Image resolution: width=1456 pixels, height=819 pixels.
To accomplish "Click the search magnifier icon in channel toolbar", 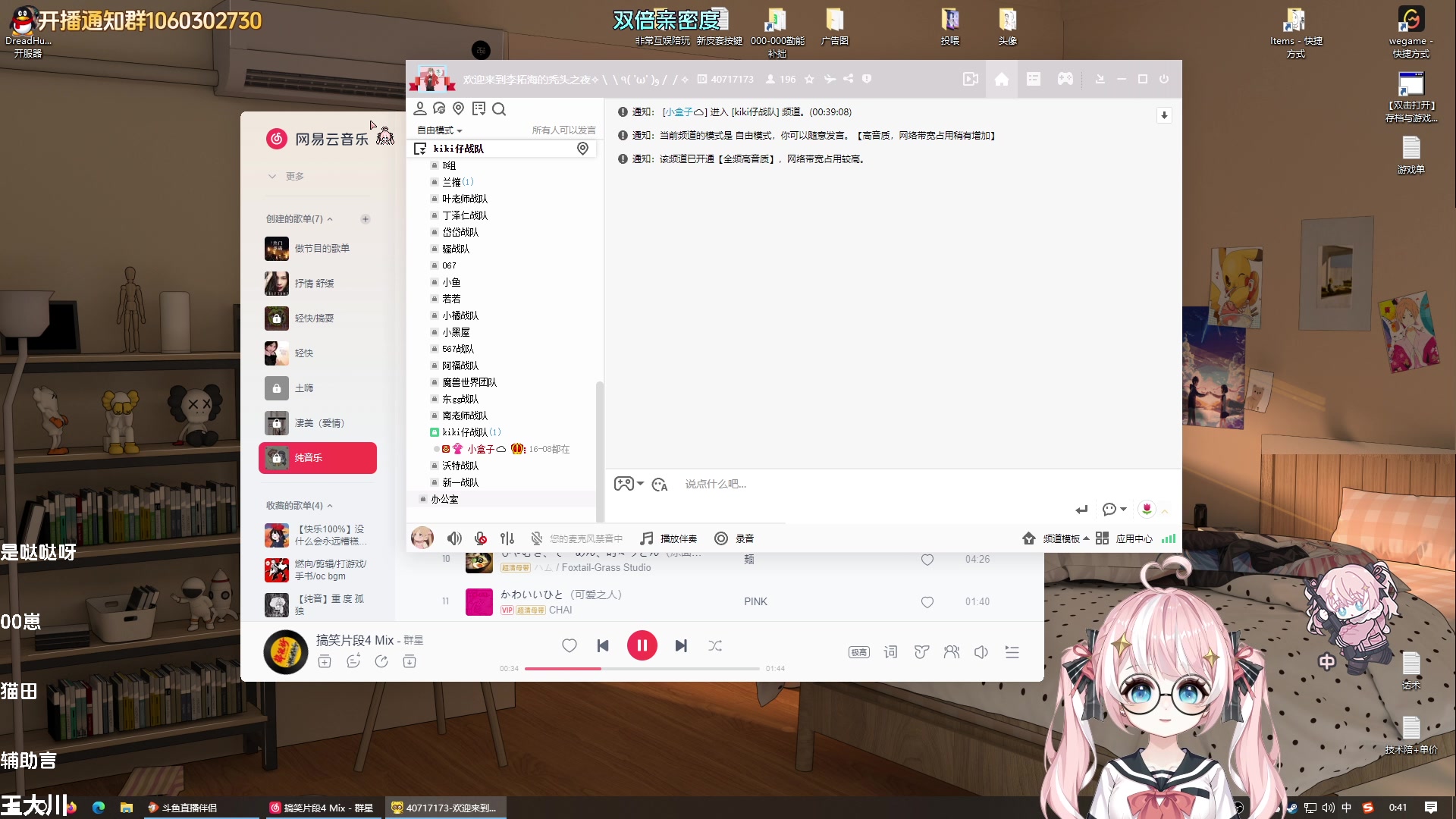I will (499, 108).
